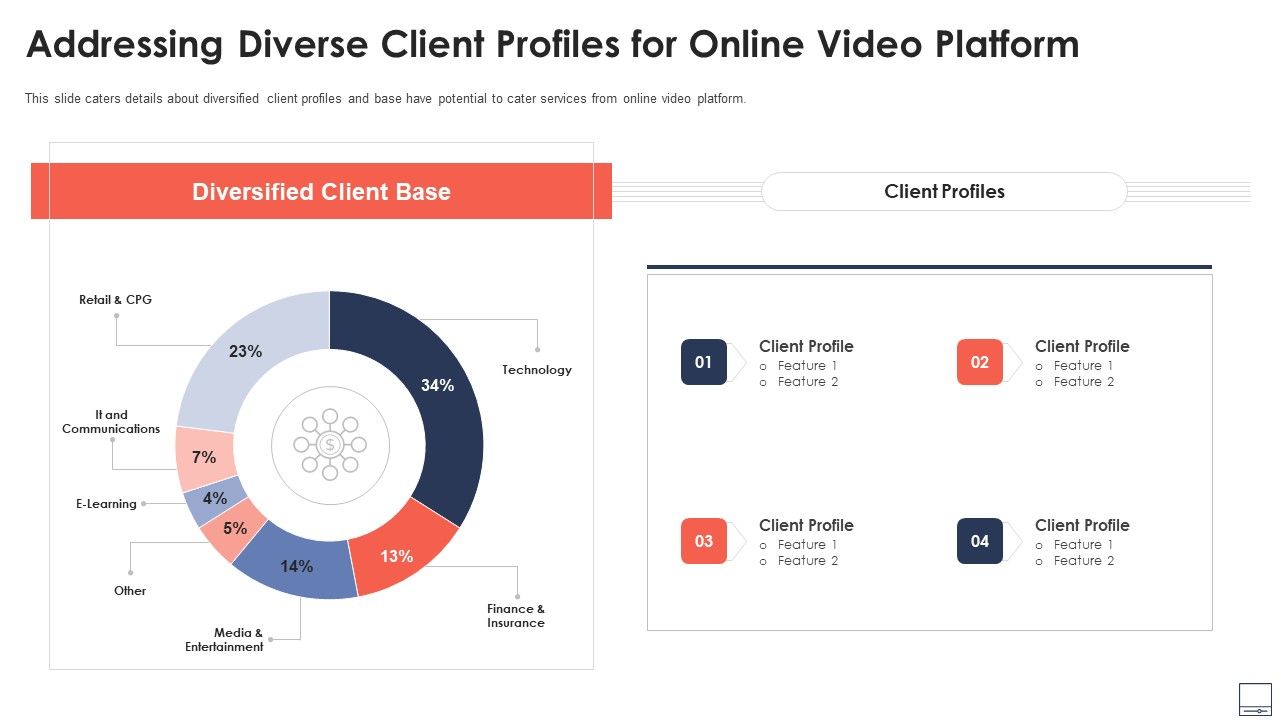
Task: Click the Retail & CPG label
Action: pos(115,300)
